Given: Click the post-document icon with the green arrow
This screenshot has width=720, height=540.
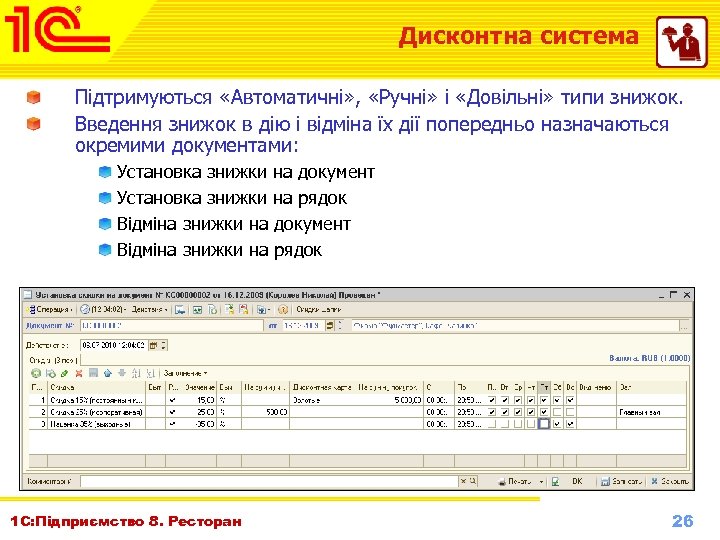Looking at the screenshot, I should click(x=229, y=310).
